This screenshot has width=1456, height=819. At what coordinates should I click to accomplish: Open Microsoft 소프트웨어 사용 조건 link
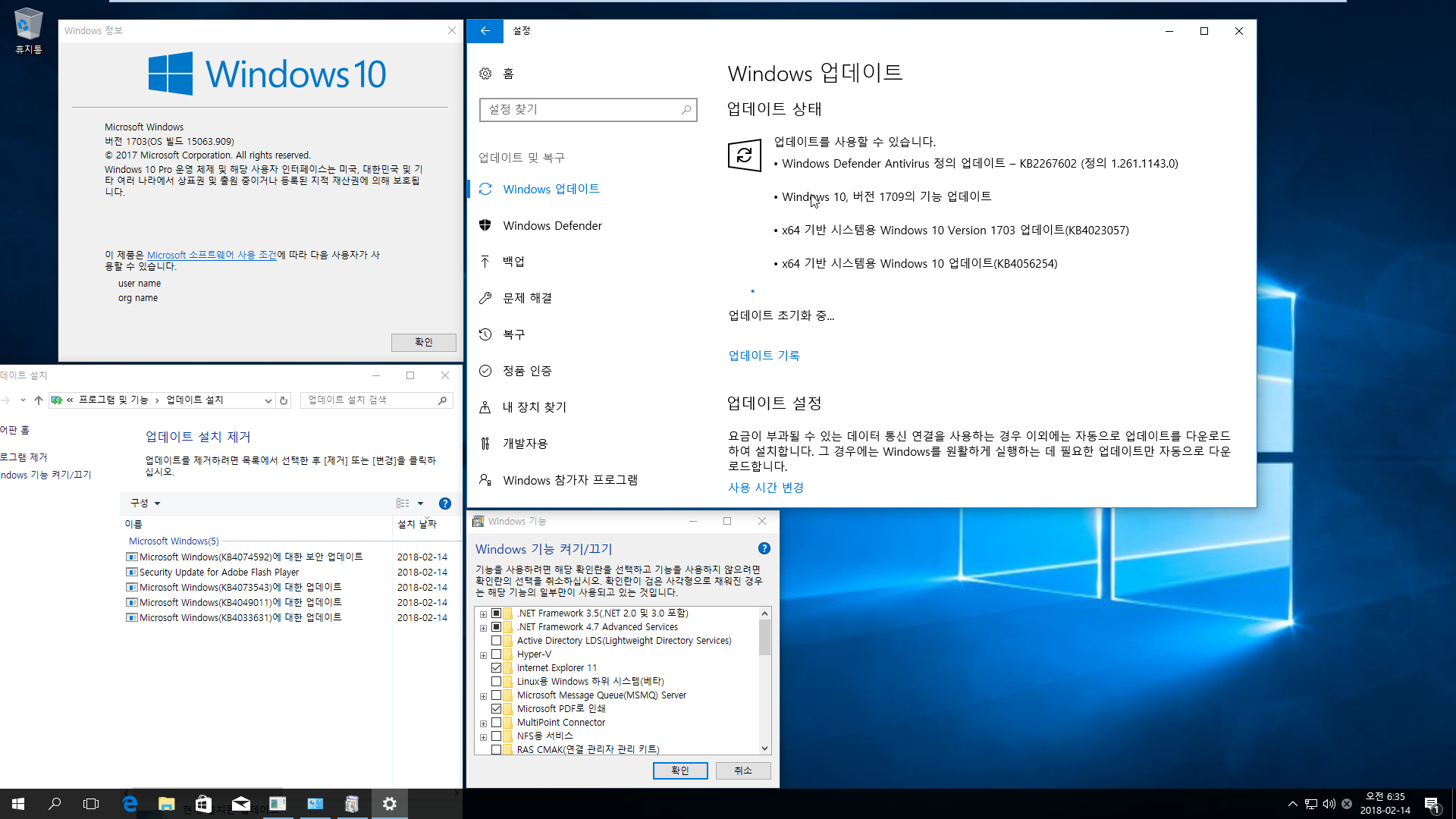click(x=212, y=256)
